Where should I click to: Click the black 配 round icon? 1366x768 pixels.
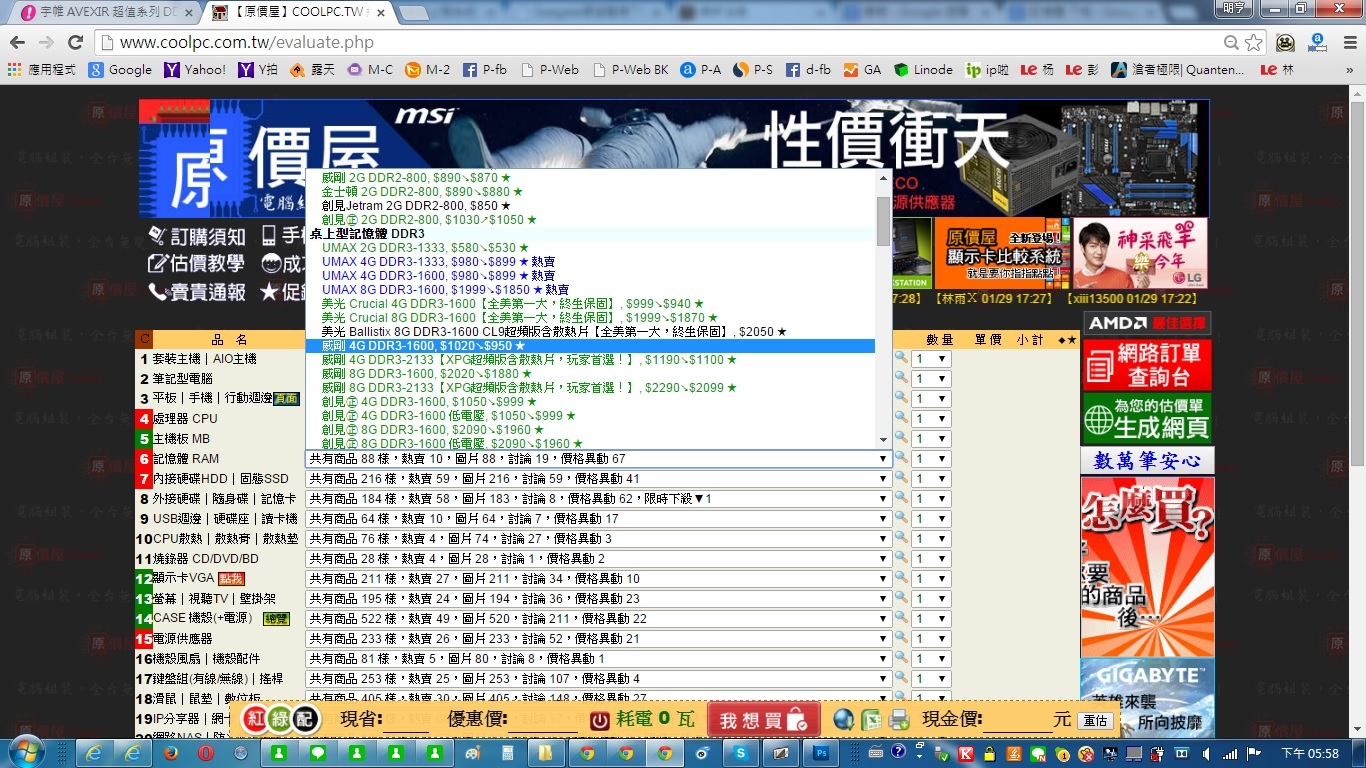coord(305,720)
